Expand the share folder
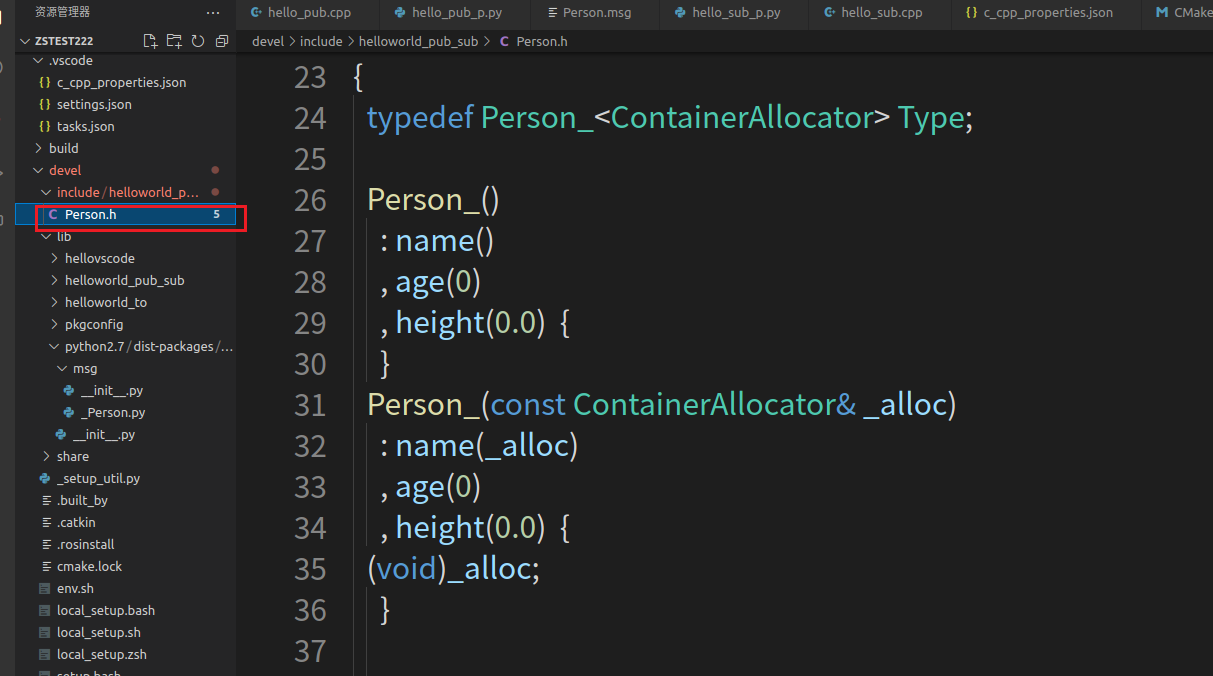This screenshot has height=676, width=1213. 72,456
